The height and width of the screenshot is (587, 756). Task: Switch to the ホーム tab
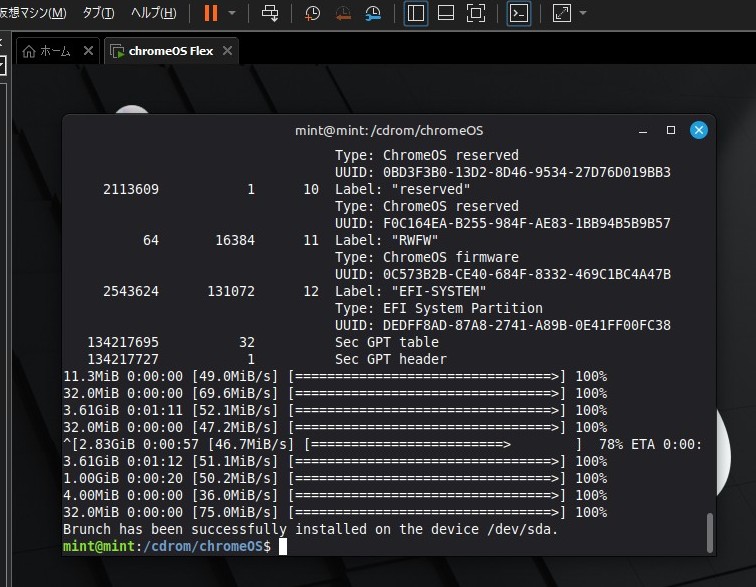pos(47,51)
